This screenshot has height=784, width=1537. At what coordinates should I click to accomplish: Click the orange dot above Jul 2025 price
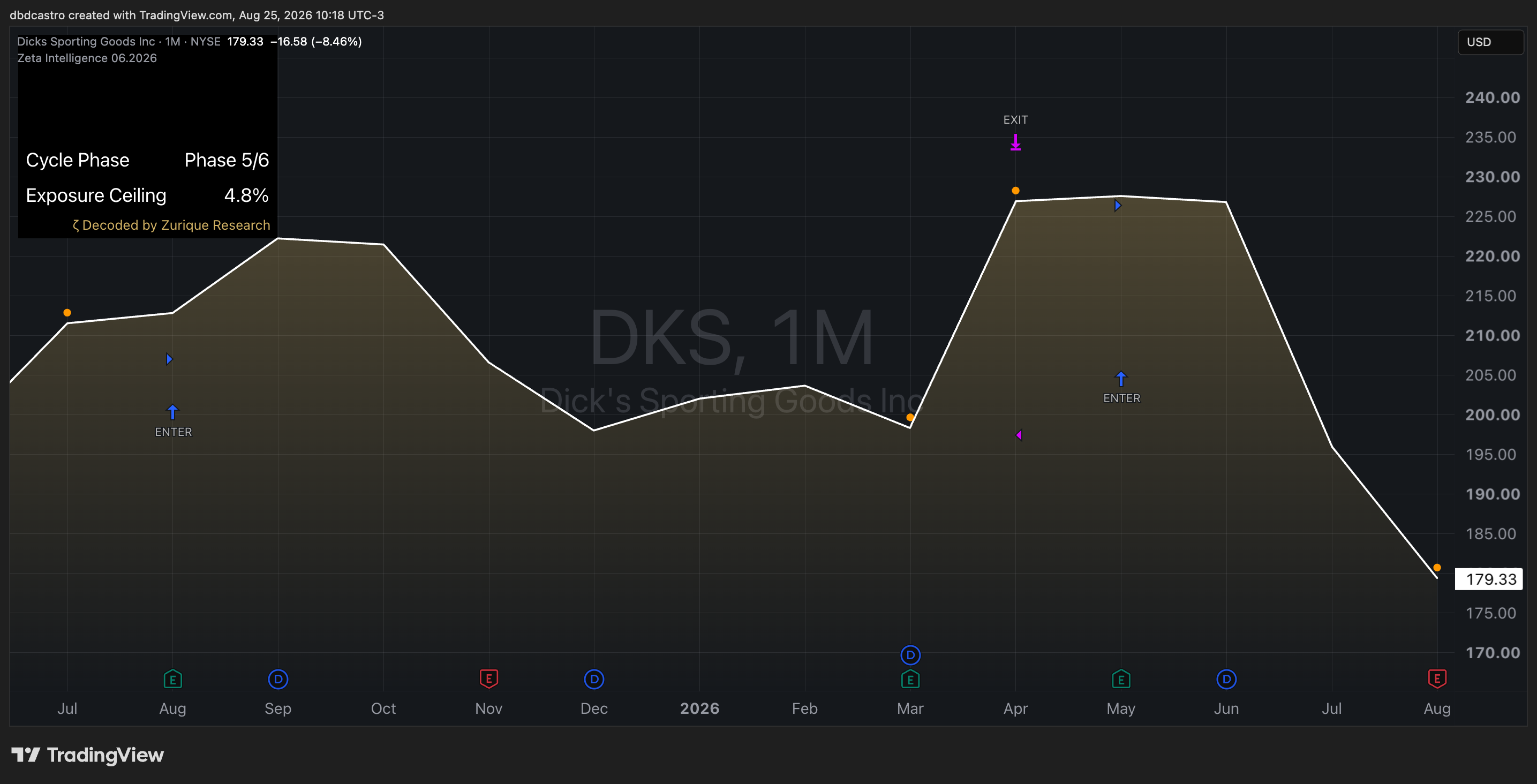pyautogui.click(x=67, y=313)
